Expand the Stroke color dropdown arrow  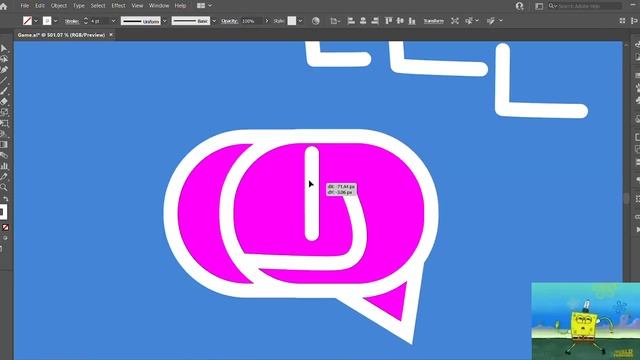(56, 21)
